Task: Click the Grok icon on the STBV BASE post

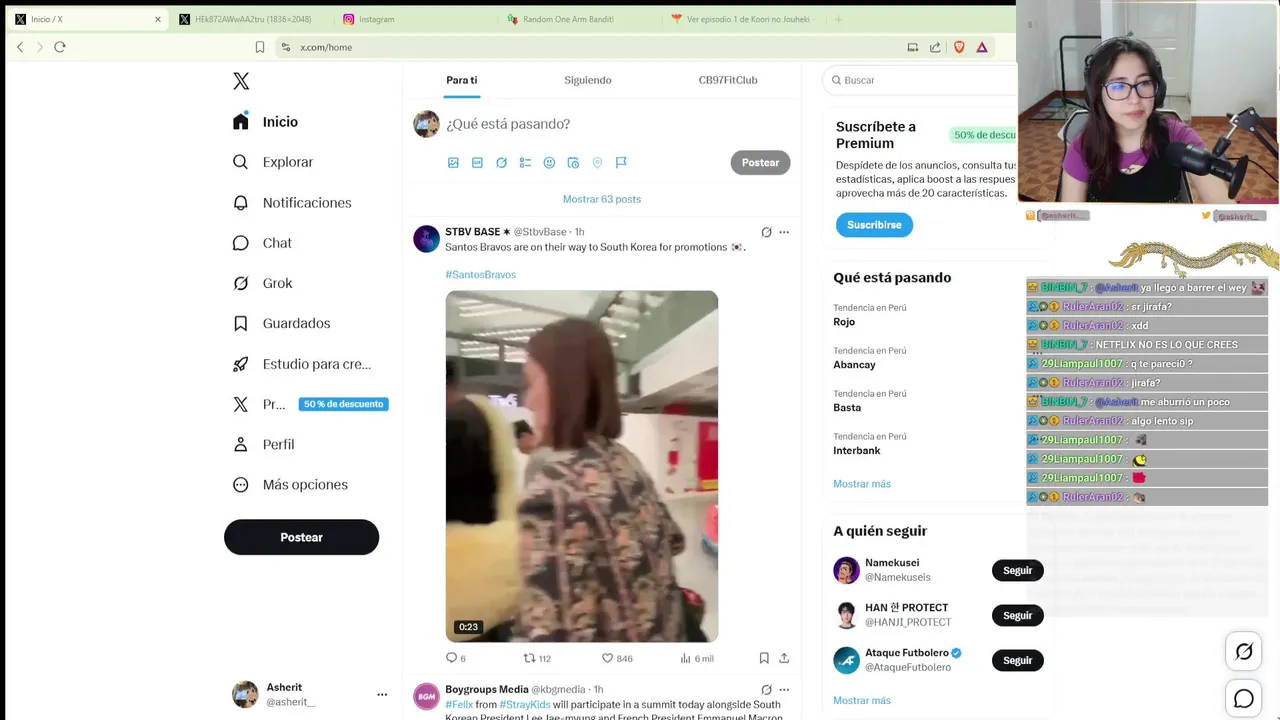Action: point(766,232)
